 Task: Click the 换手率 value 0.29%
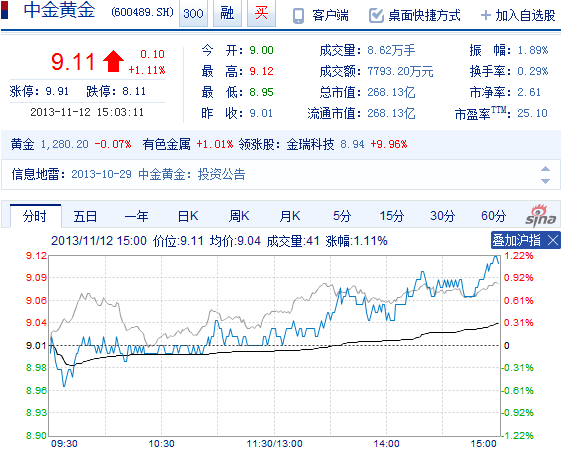pos(533,71)
